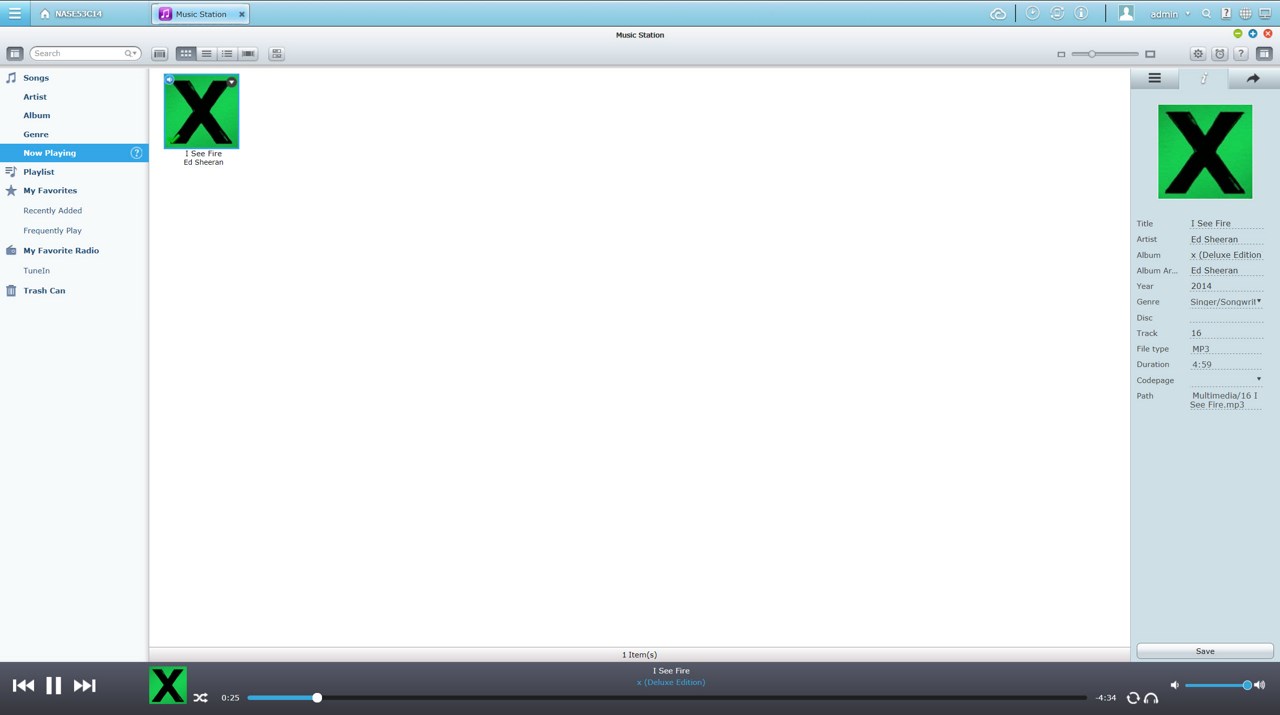
Task: Select the cover-flow browsing view button
Action: pyautogui.click(x=159, y=54)
